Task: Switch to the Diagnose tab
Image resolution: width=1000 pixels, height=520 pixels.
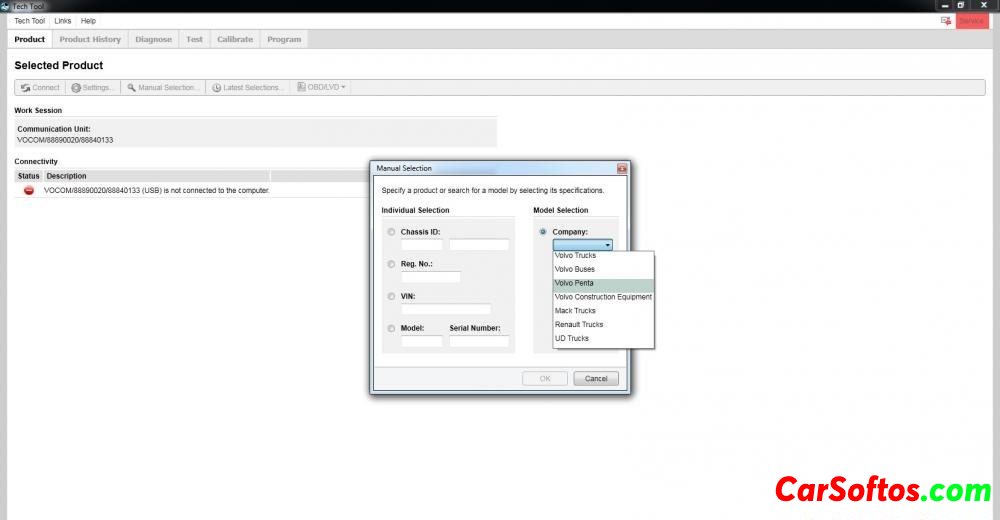Action: [x=153, y=40]
